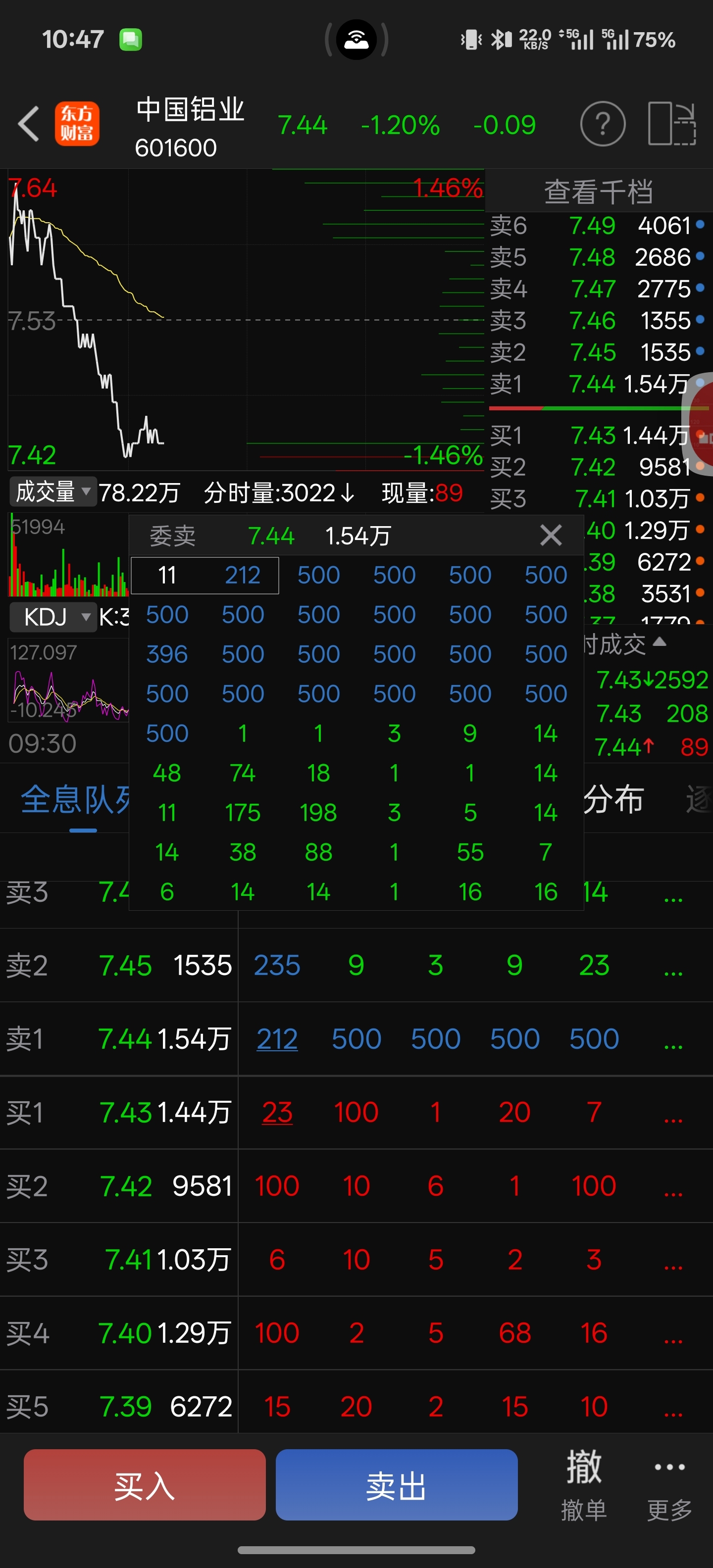This screenshot has width=713, height=1568.
Task: Tap the 分时量:3022 value
Action: [x=279, y=492]
